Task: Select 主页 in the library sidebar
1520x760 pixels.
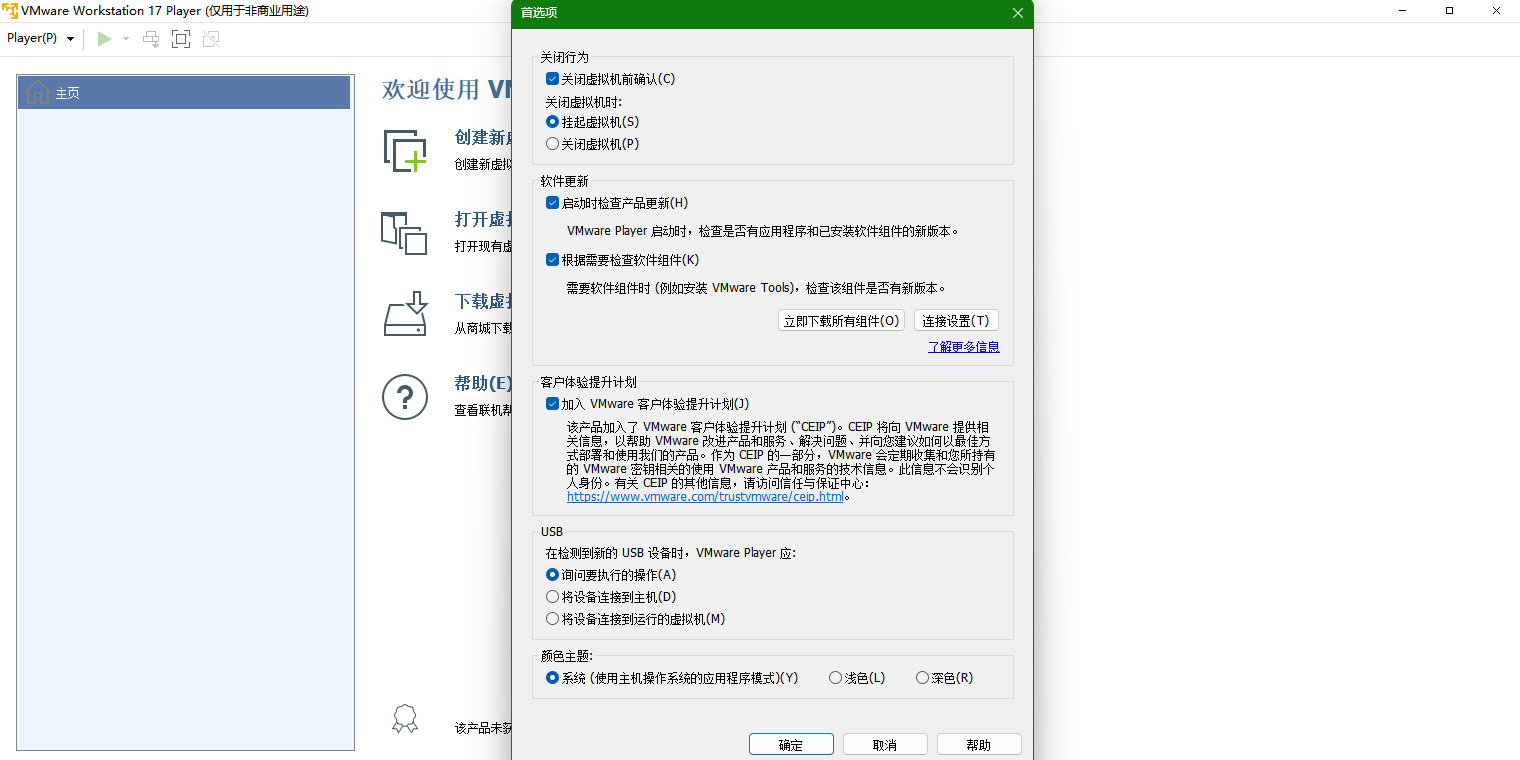Action: tap(184, 93)
